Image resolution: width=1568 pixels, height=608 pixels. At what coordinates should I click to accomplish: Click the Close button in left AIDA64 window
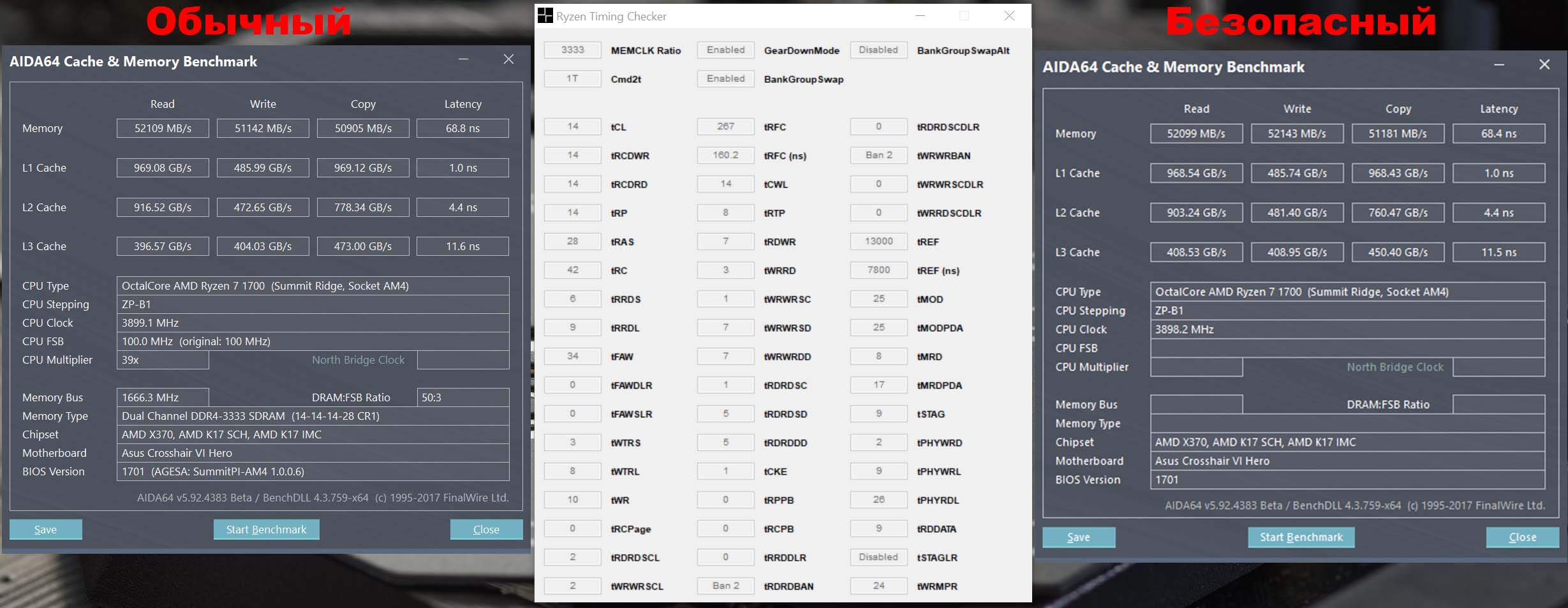point(486,530)
